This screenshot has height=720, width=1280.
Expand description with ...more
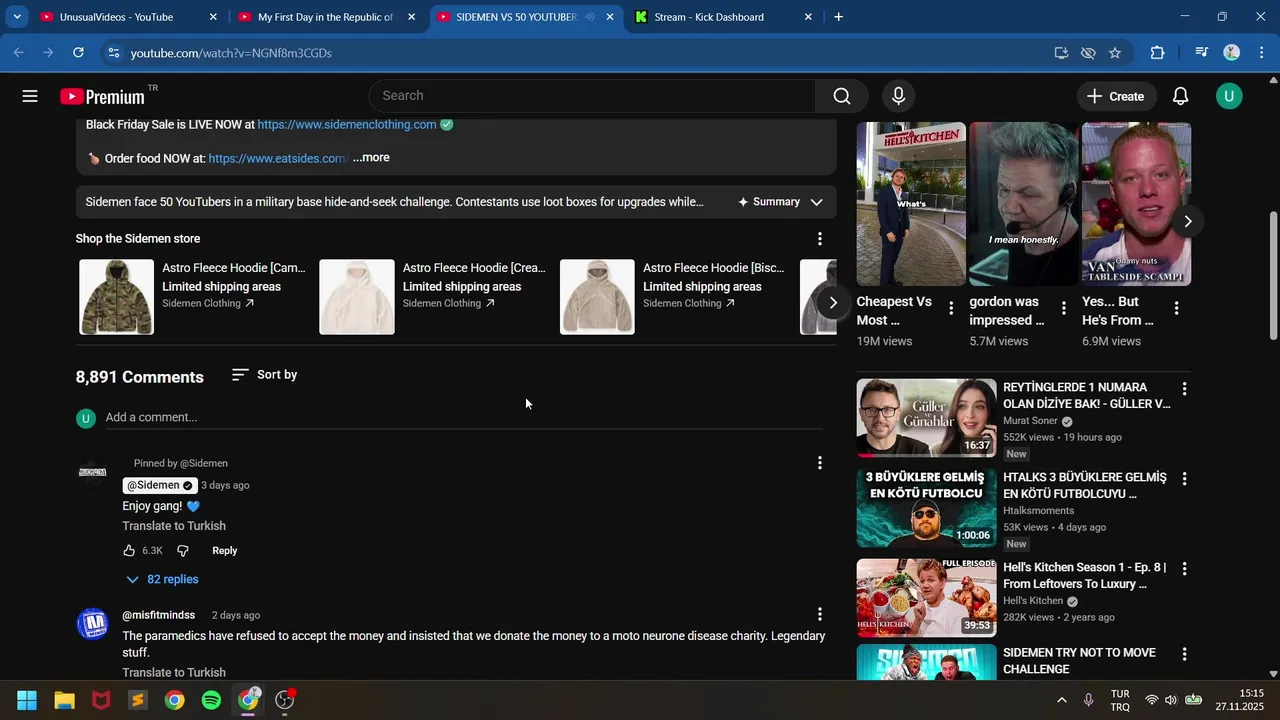click(x=371, y=158)
